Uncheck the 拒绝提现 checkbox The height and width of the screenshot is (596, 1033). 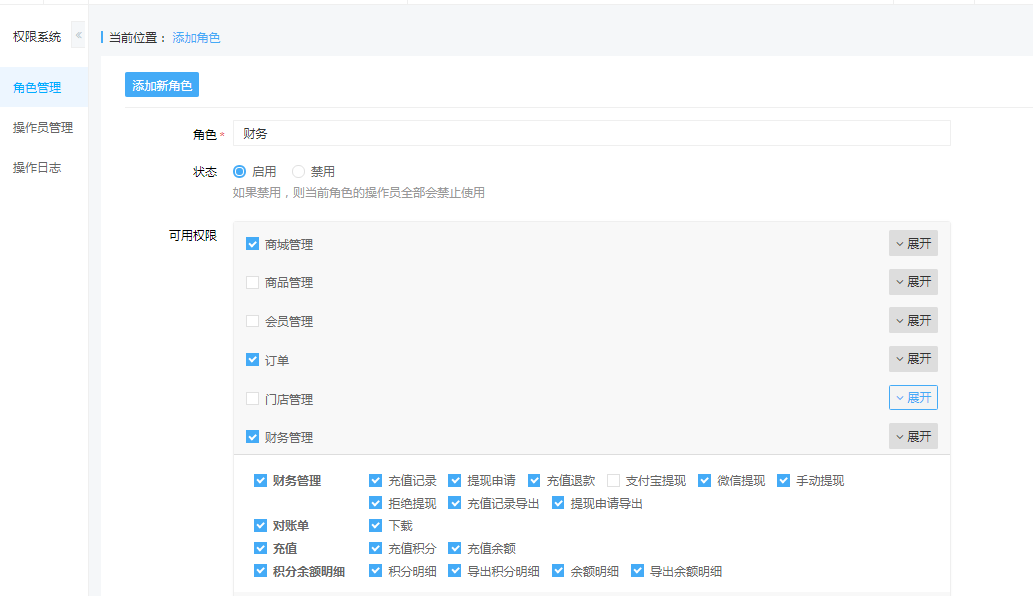(x=376, y=503)
